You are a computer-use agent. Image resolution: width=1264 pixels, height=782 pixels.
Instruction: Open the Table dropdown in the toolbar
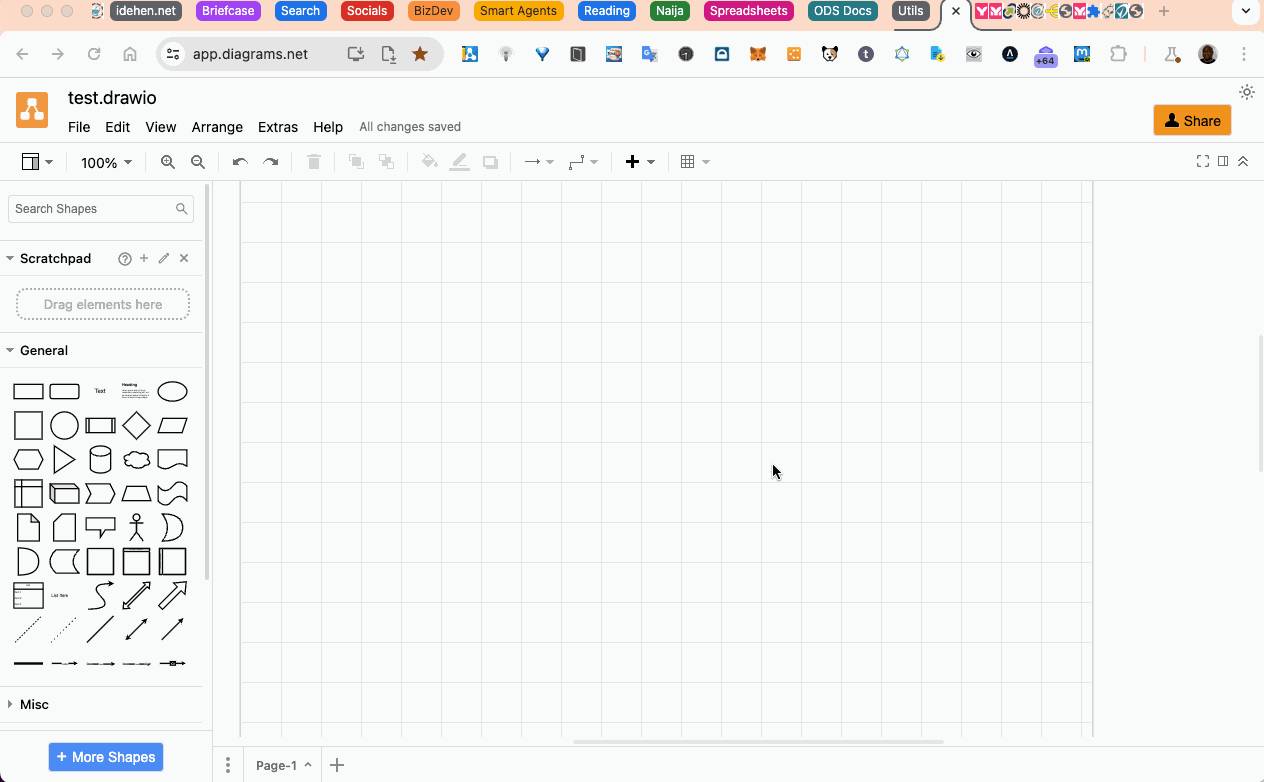click(695, 161)
